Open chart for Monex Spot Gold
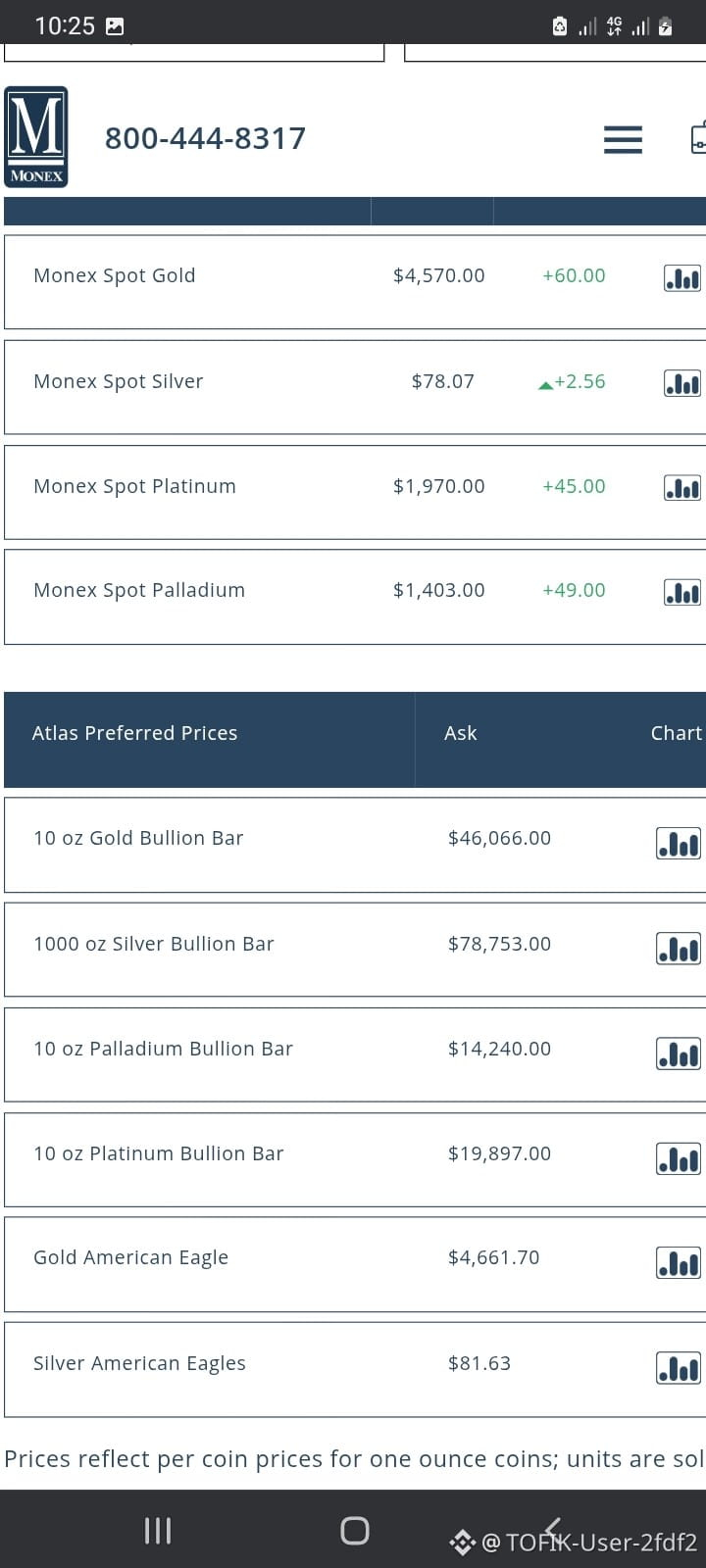 coord(682,278)
